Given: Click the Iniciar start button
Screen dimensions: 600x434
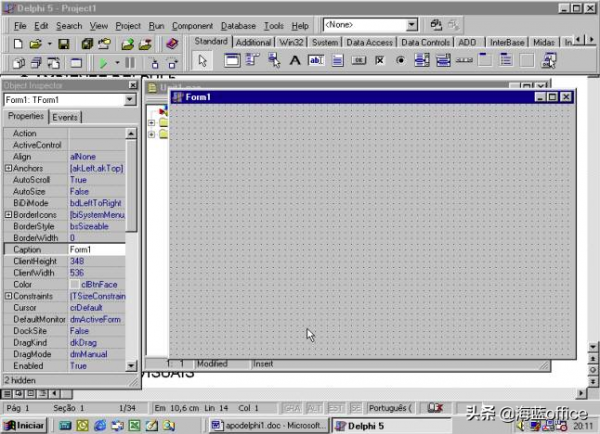Looking at the screenshot, I should 25,425.
